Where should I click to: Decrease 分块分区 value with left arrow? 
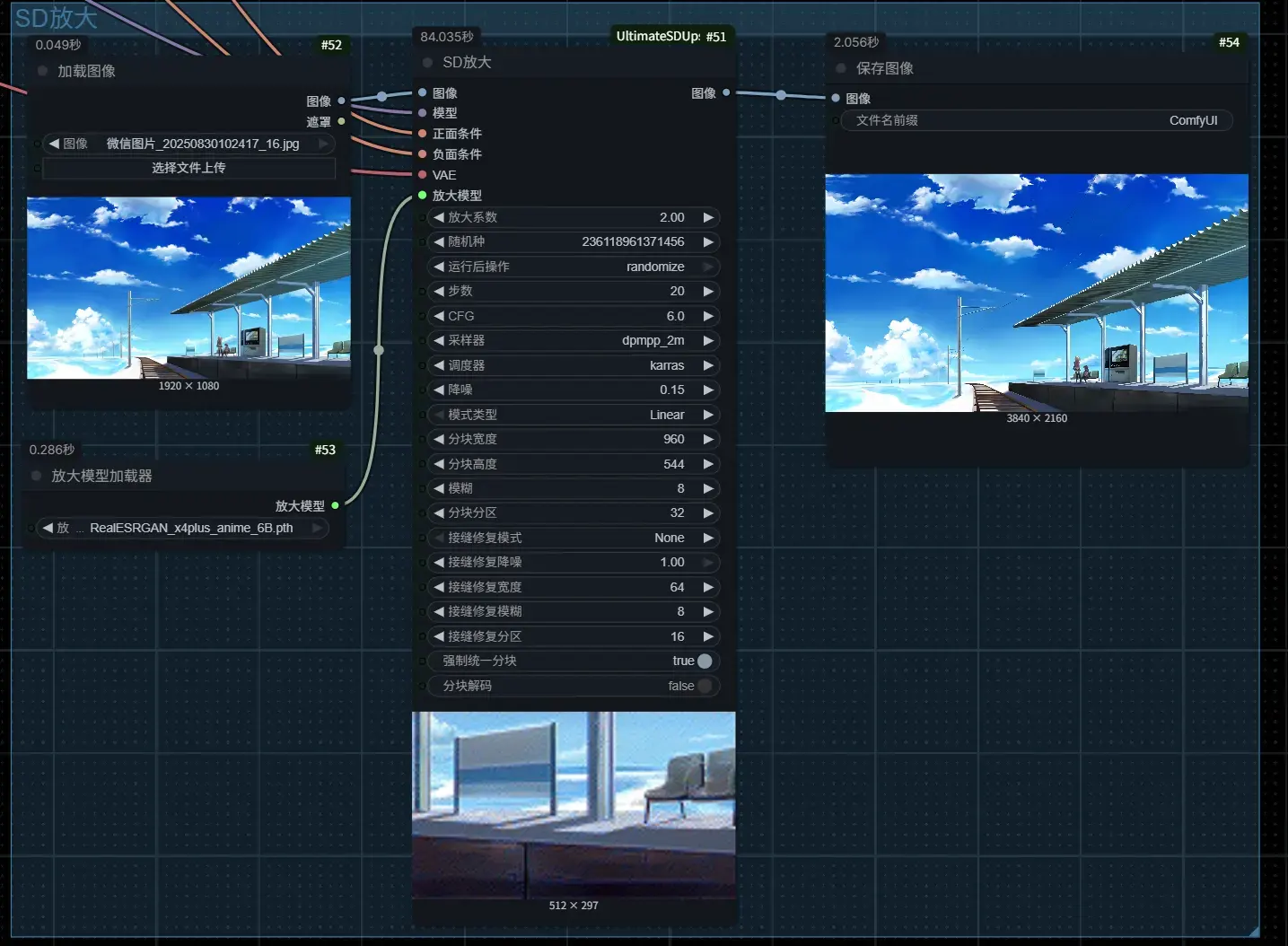[439, 512]
